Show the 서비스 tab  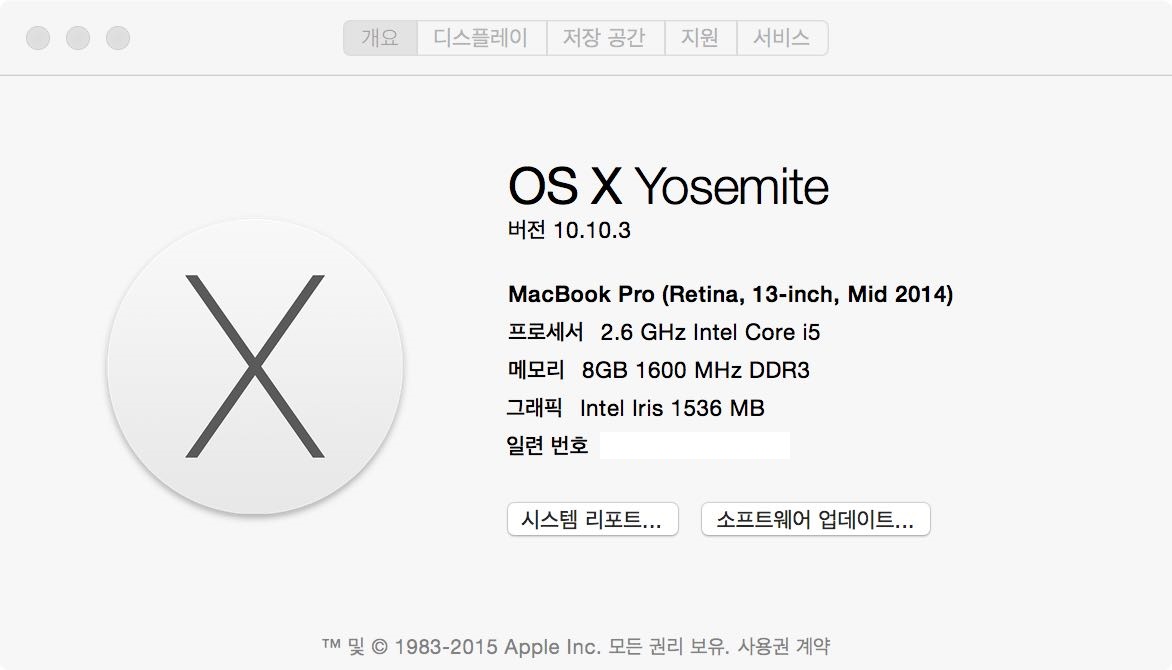point(782,38)
